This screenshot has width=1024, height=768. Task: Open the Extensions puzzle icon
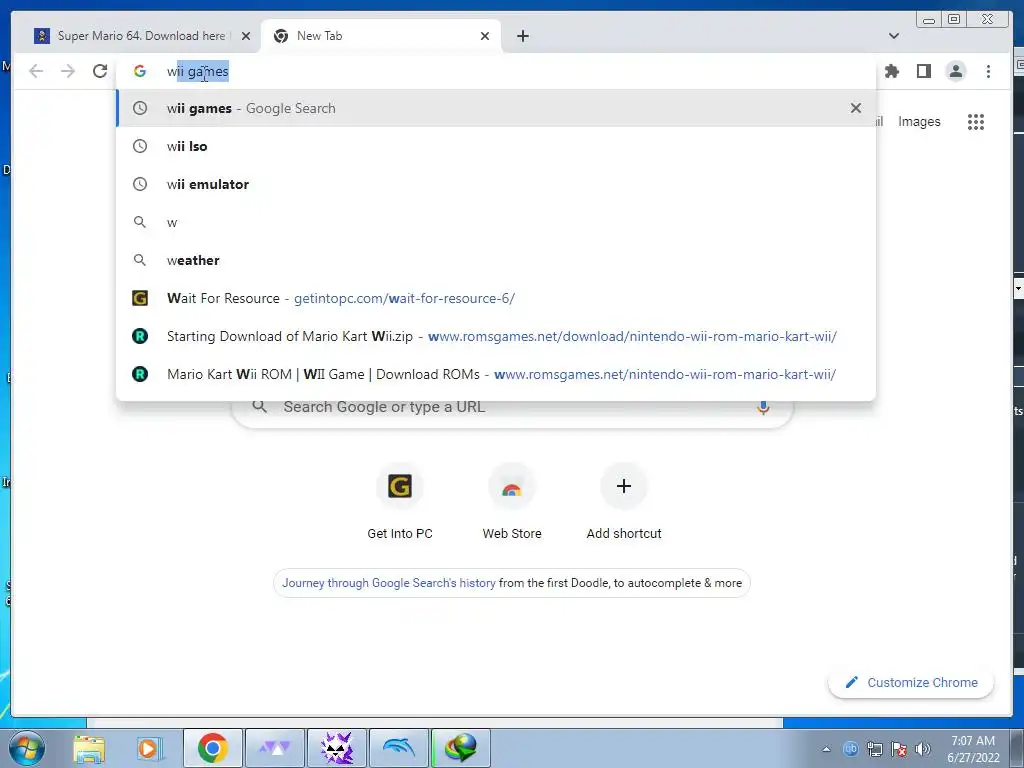[x=891, y=71]
